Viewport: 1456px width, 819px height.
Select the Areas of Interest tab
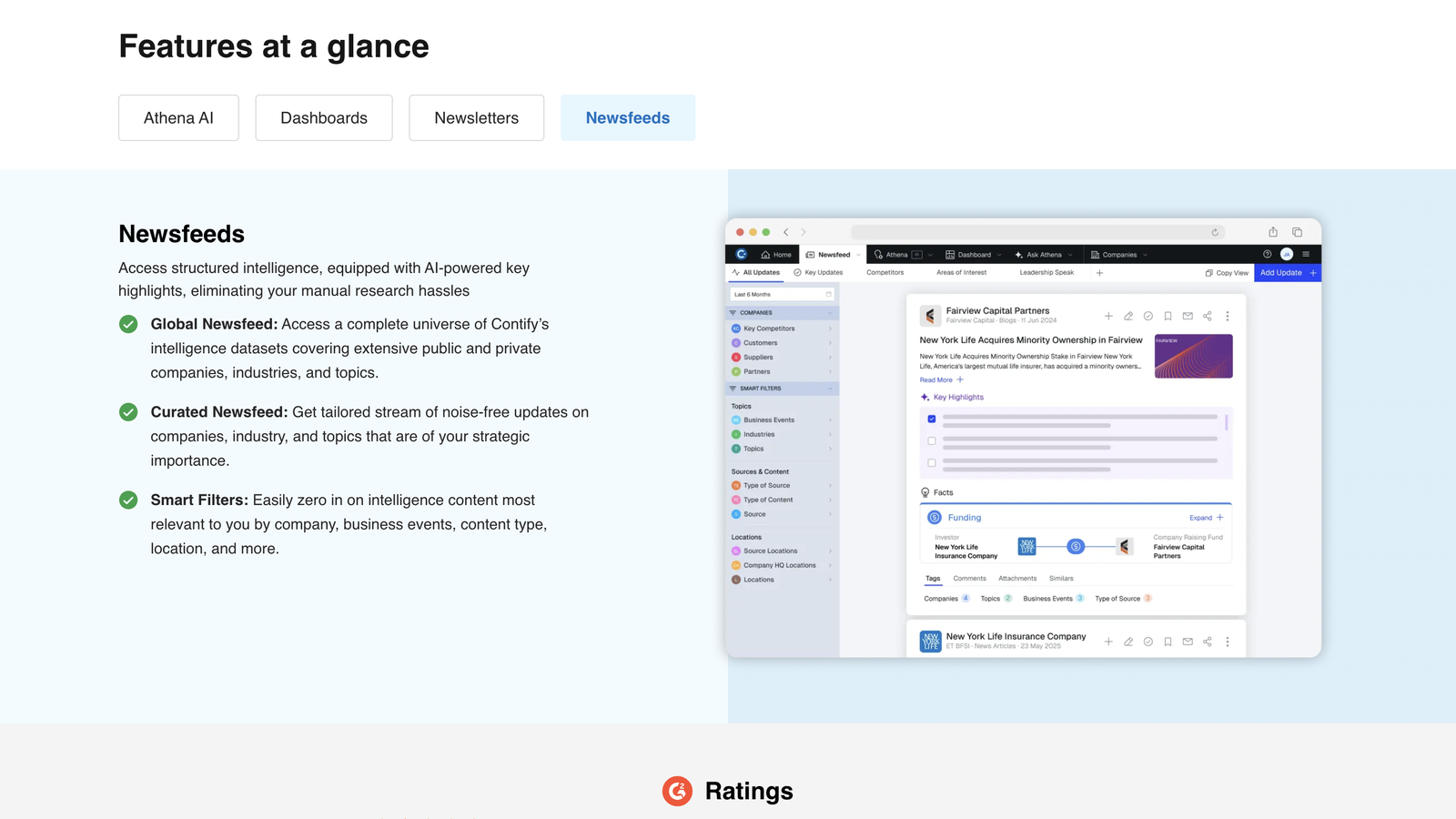pos(961,272)
